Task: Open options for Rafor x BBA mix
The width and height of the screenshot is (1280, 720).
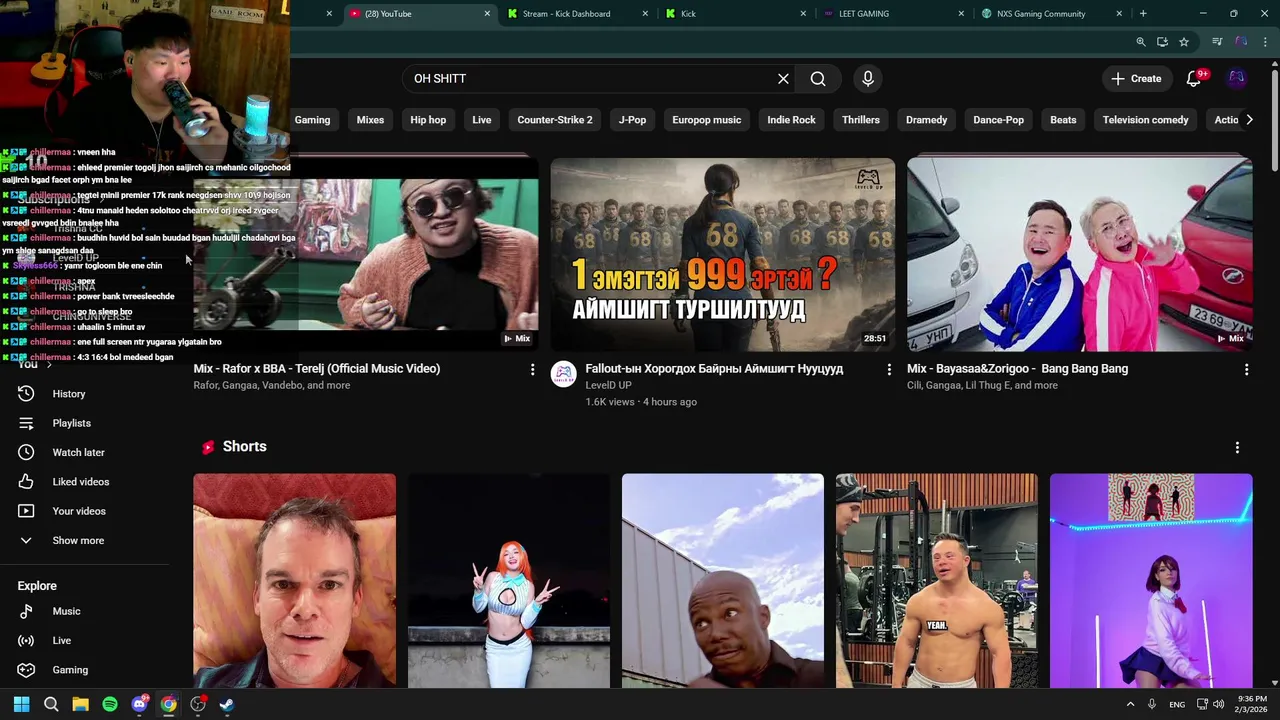Action: pos(532,370)
